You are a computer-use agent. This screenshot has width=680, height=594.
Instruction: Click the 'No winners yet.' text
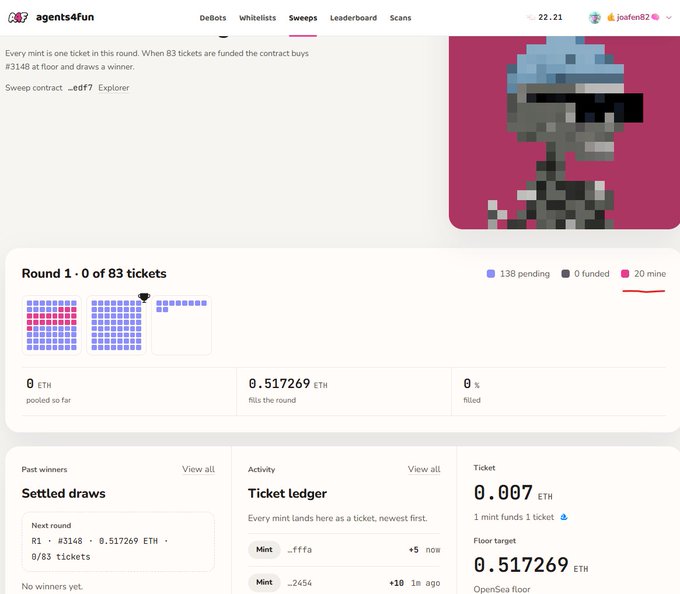tap(52, 586)
